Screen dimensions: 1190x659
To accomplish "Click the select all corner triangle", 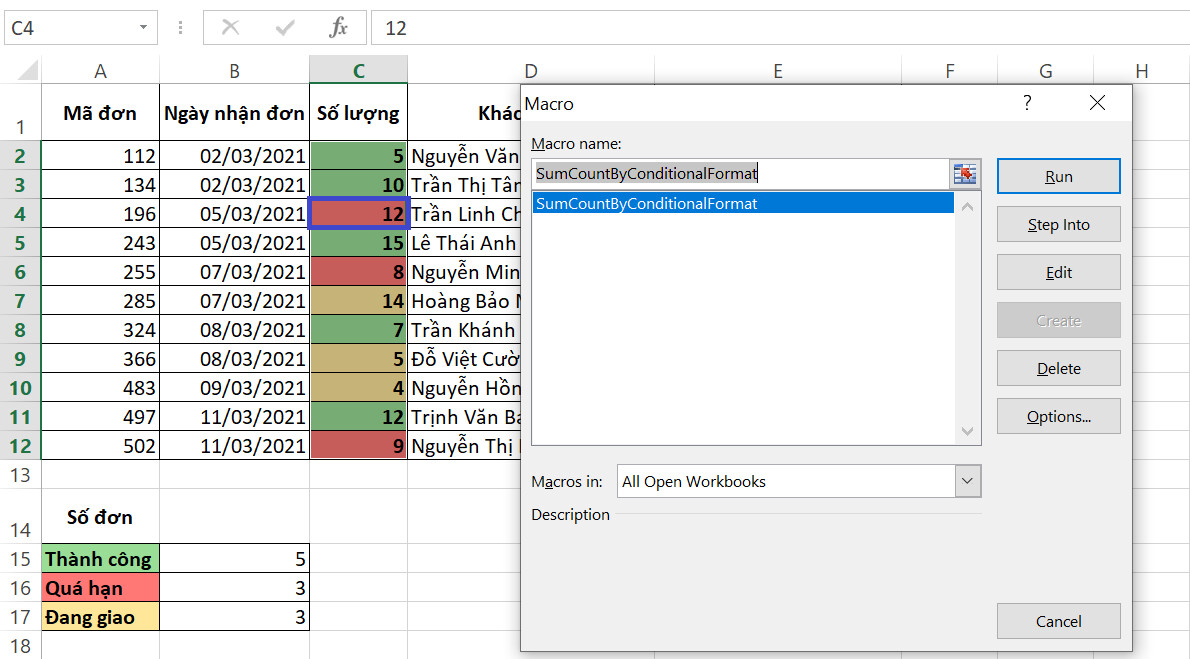I will coord(27,71).
